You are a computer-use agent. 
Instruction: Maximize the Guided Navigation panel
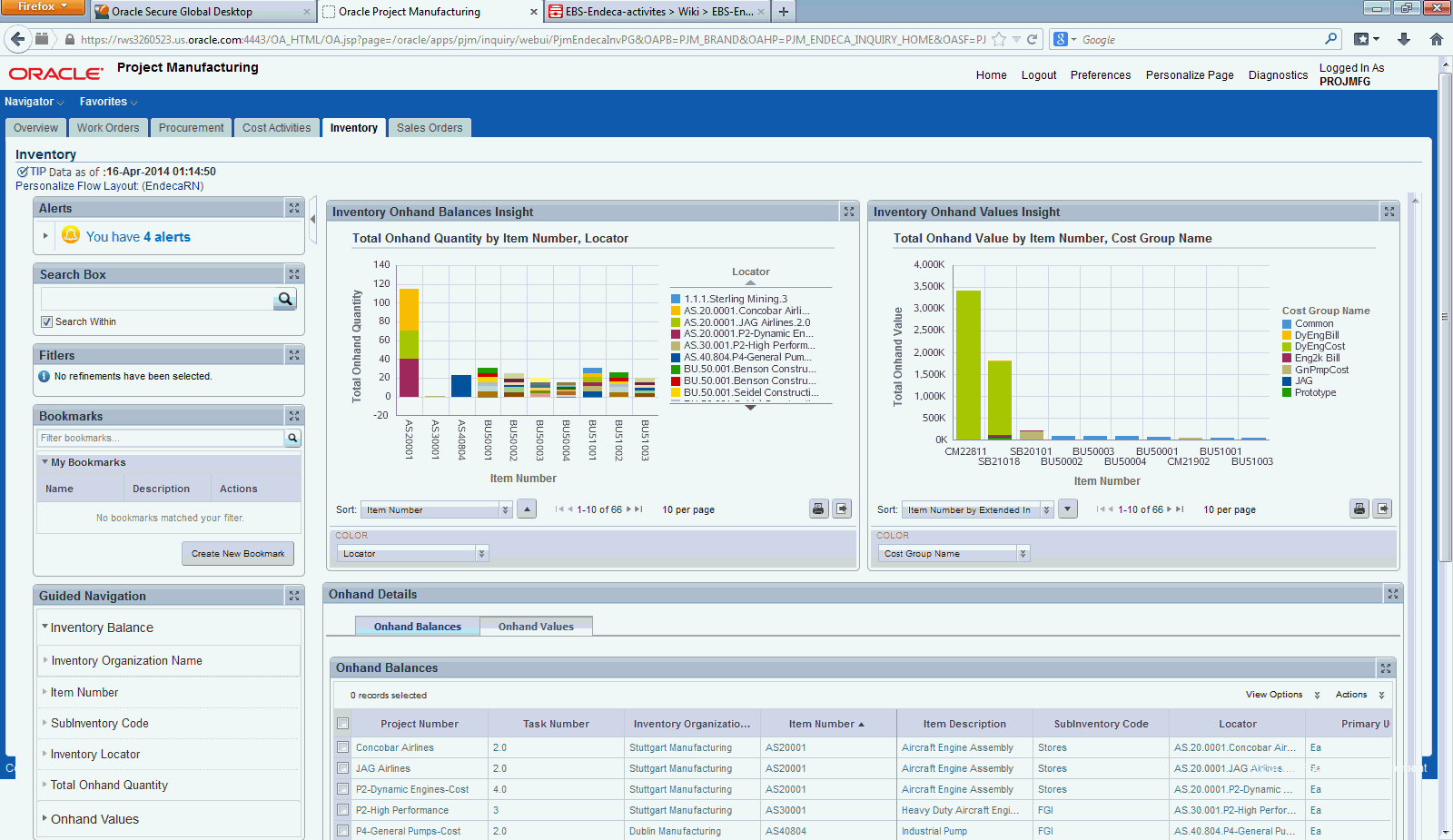(x=294, y=596)
